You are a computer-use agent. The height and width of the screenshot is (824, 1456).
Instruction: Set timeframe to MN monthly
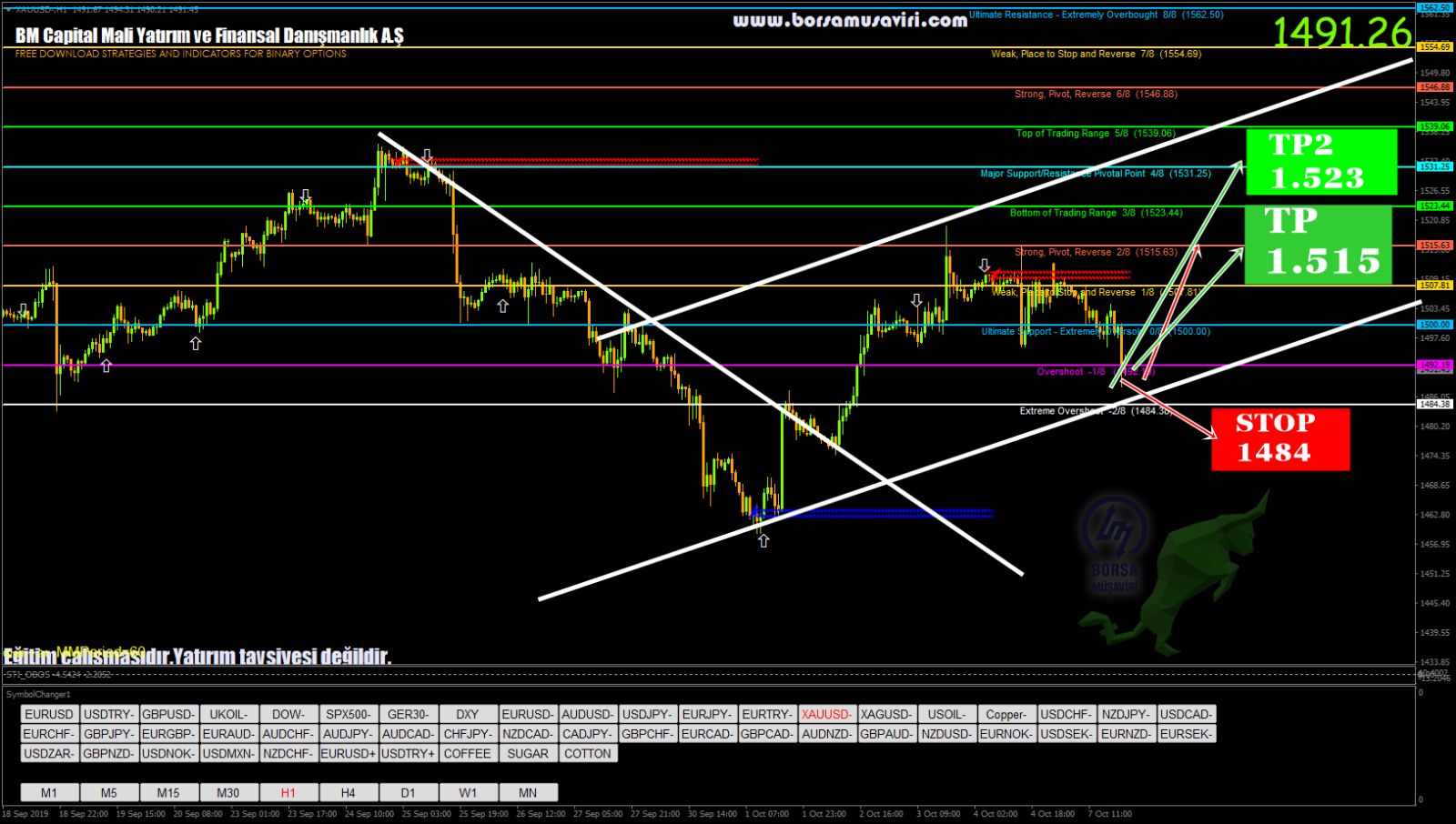click(x=528, y=792)
